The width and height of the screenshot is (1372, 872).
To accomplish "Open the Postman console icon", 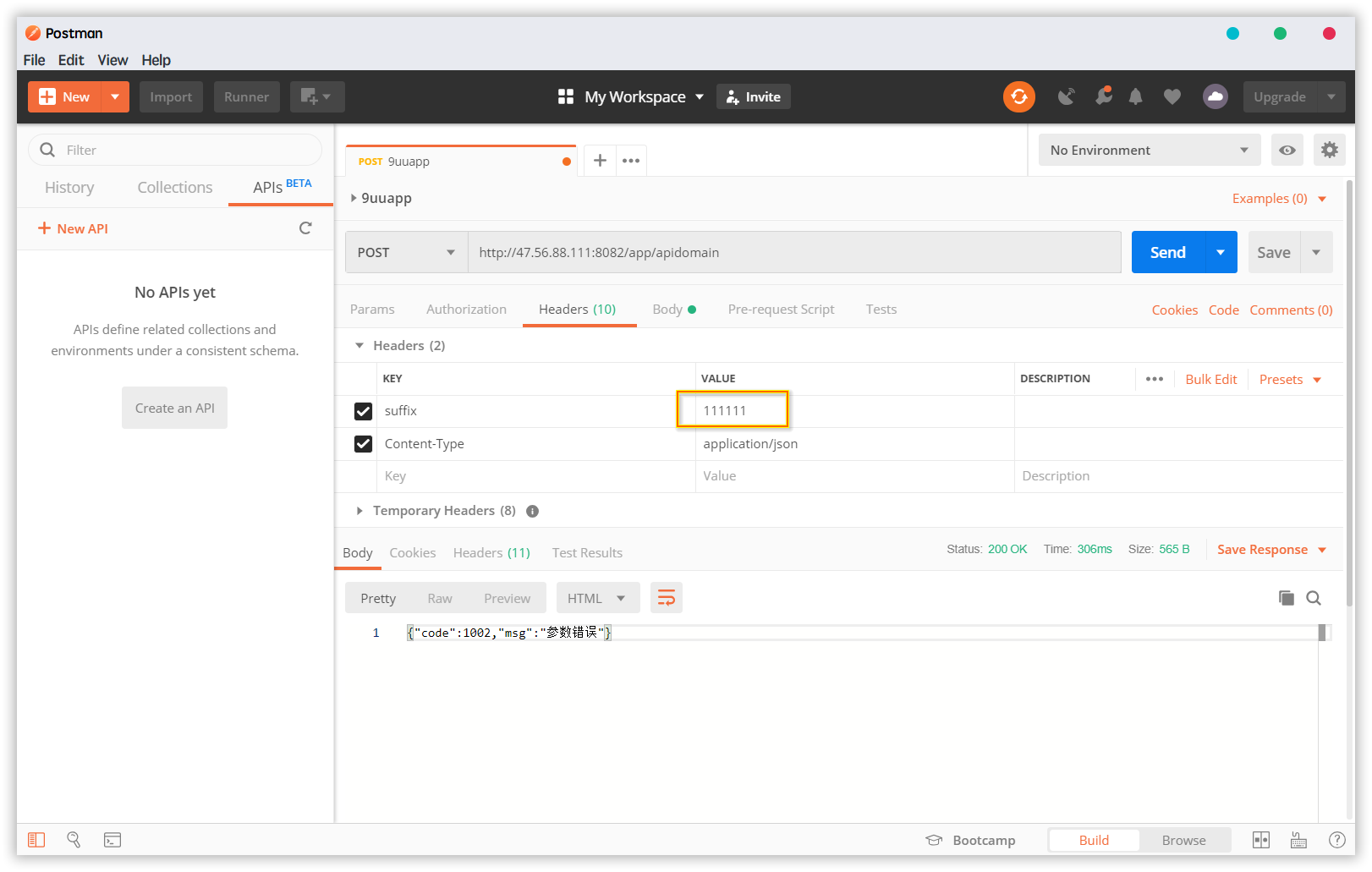I will tap(113, 840).
